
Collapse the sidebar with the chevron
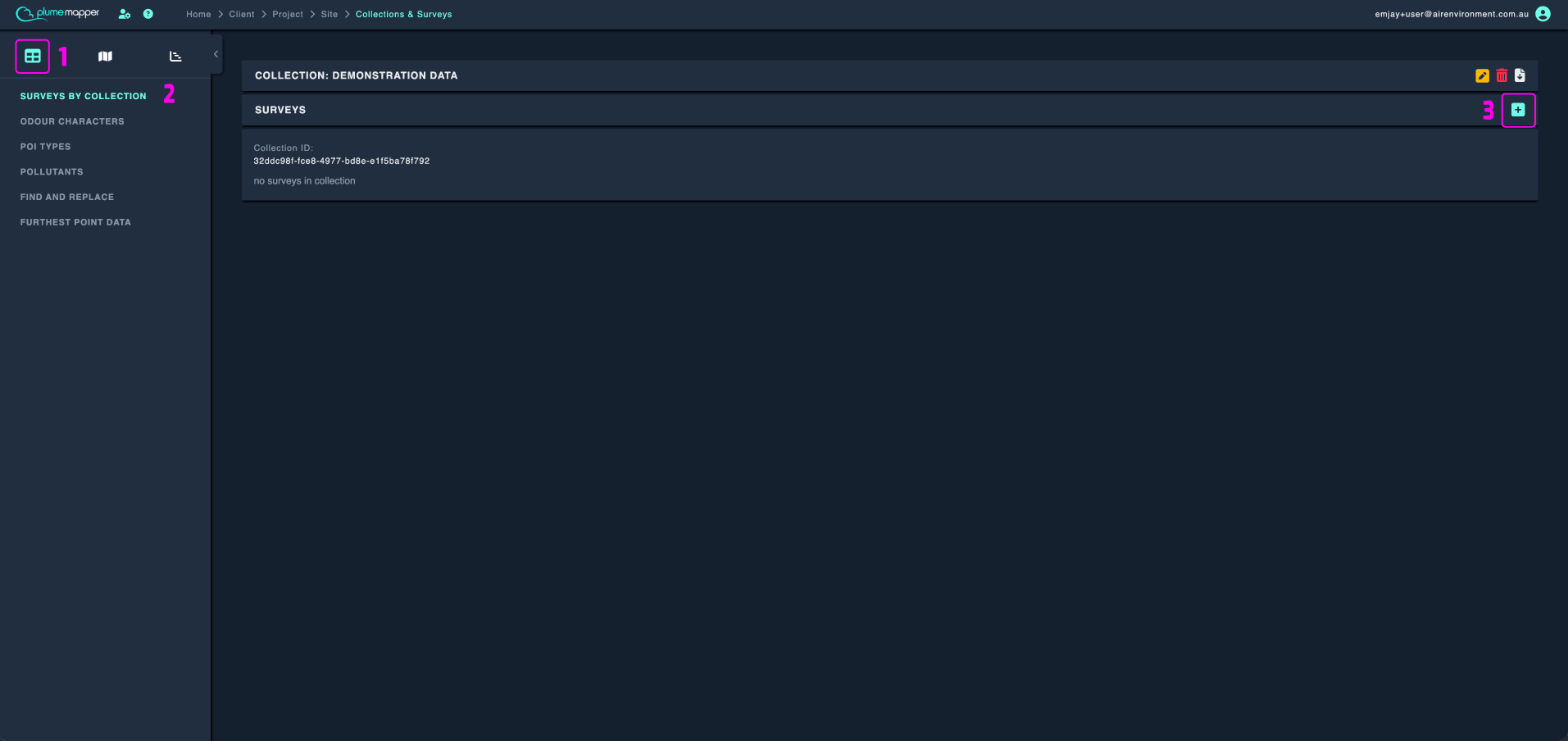coord(216,54)
